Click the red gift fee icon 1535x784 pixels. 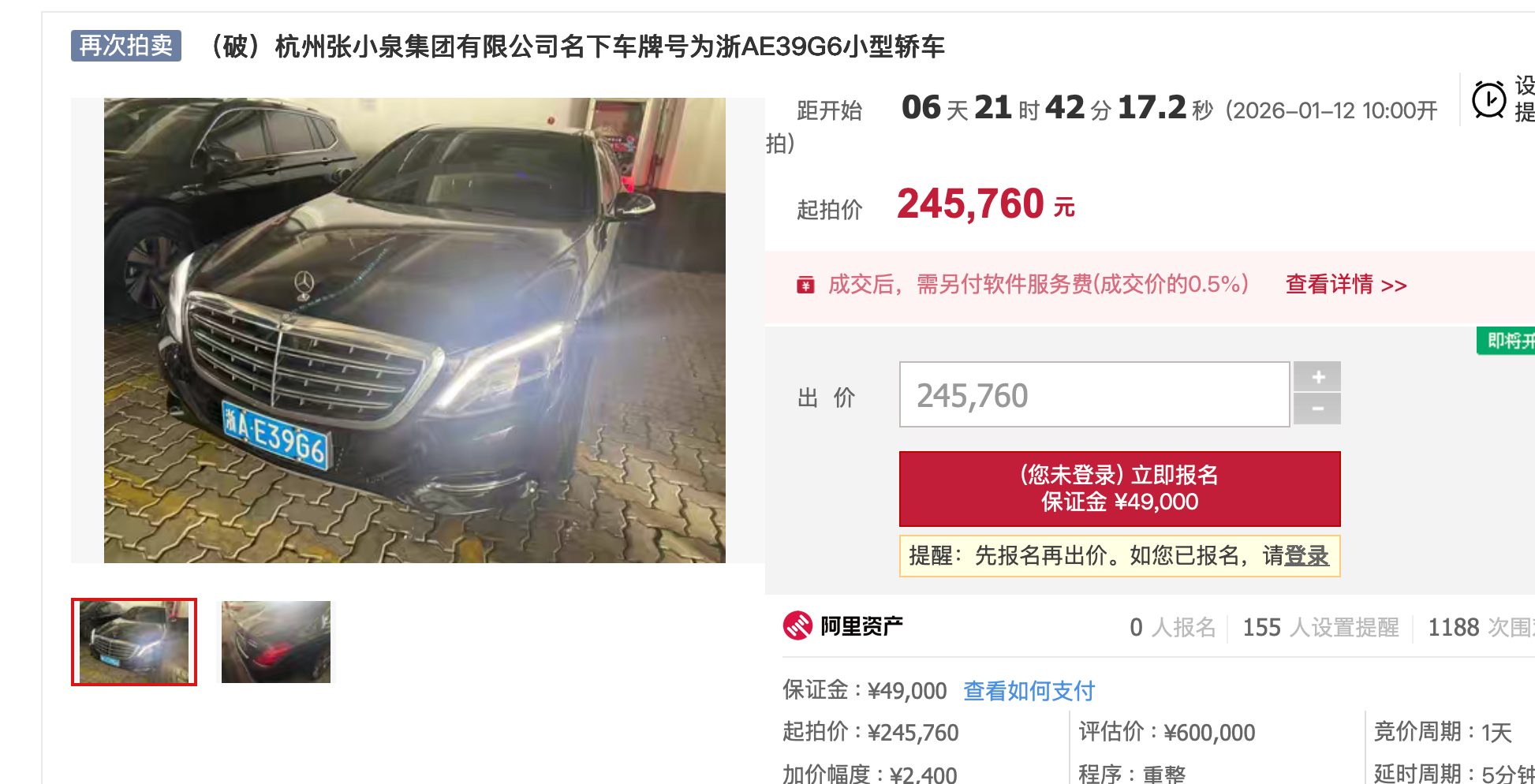(x=805, y=285)
